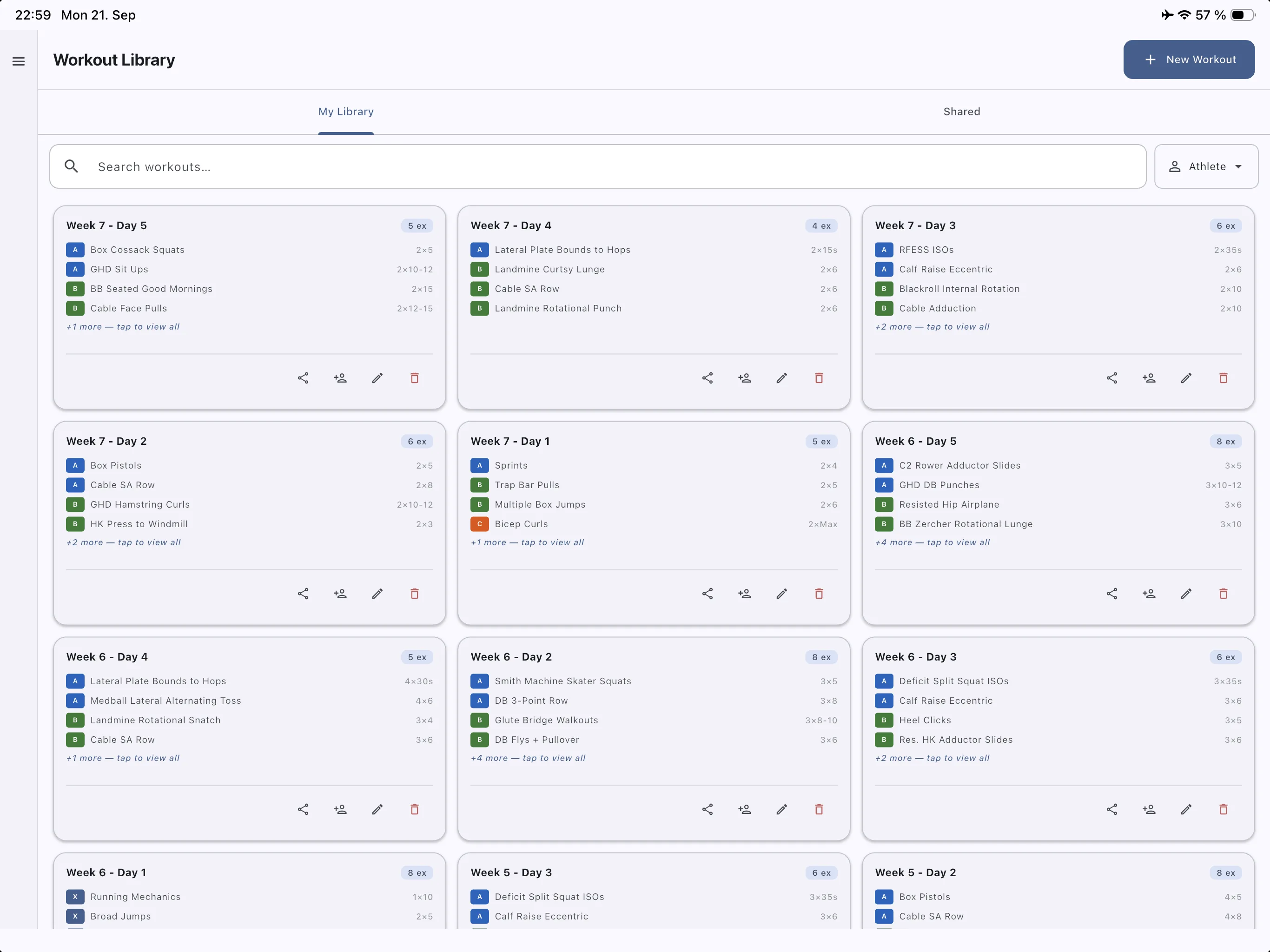
Task: Select the Bicep Curls exercise row
Action: point(654,524)
